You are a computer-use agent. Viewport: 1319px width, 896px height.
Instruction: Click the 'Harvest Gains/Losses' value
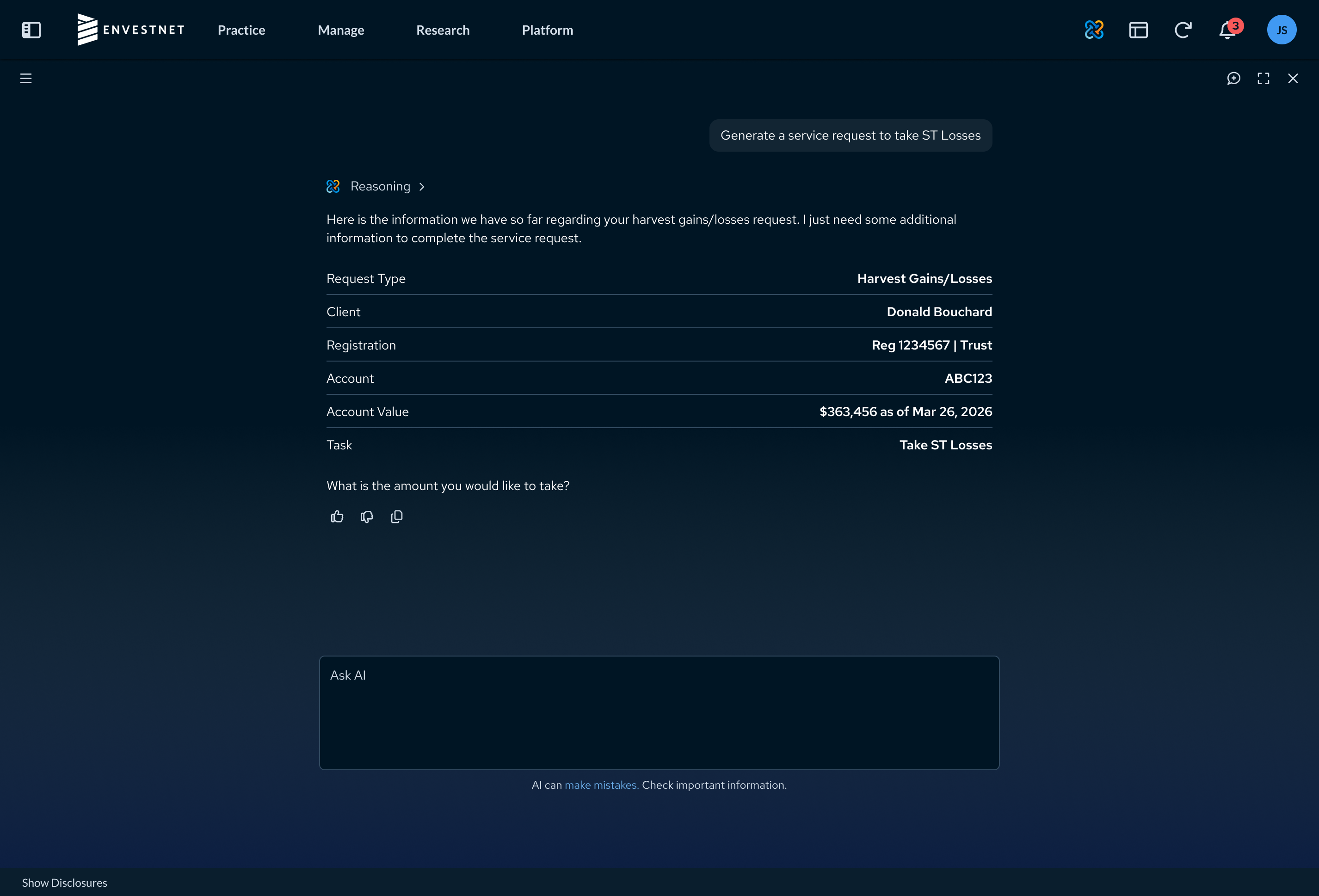coord(925,279)
